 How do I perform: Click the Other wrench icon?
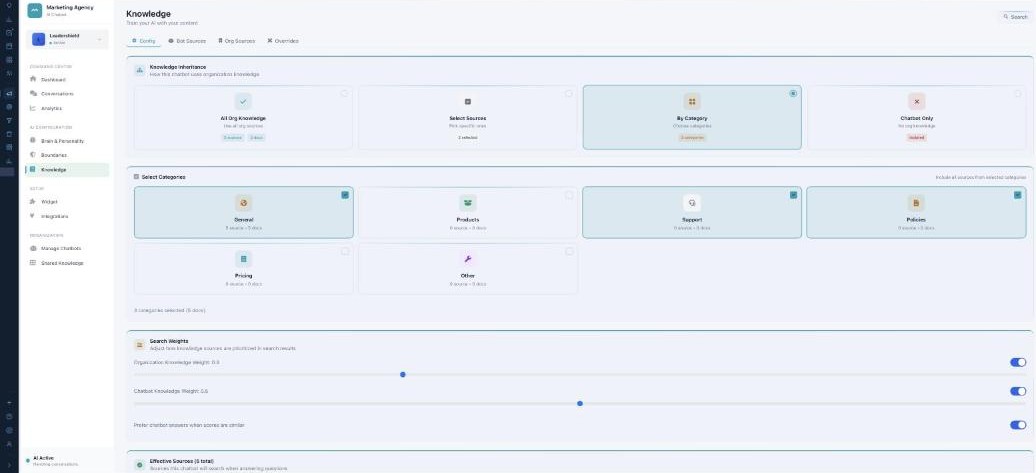pyautogui.click(x=468, y=259)
